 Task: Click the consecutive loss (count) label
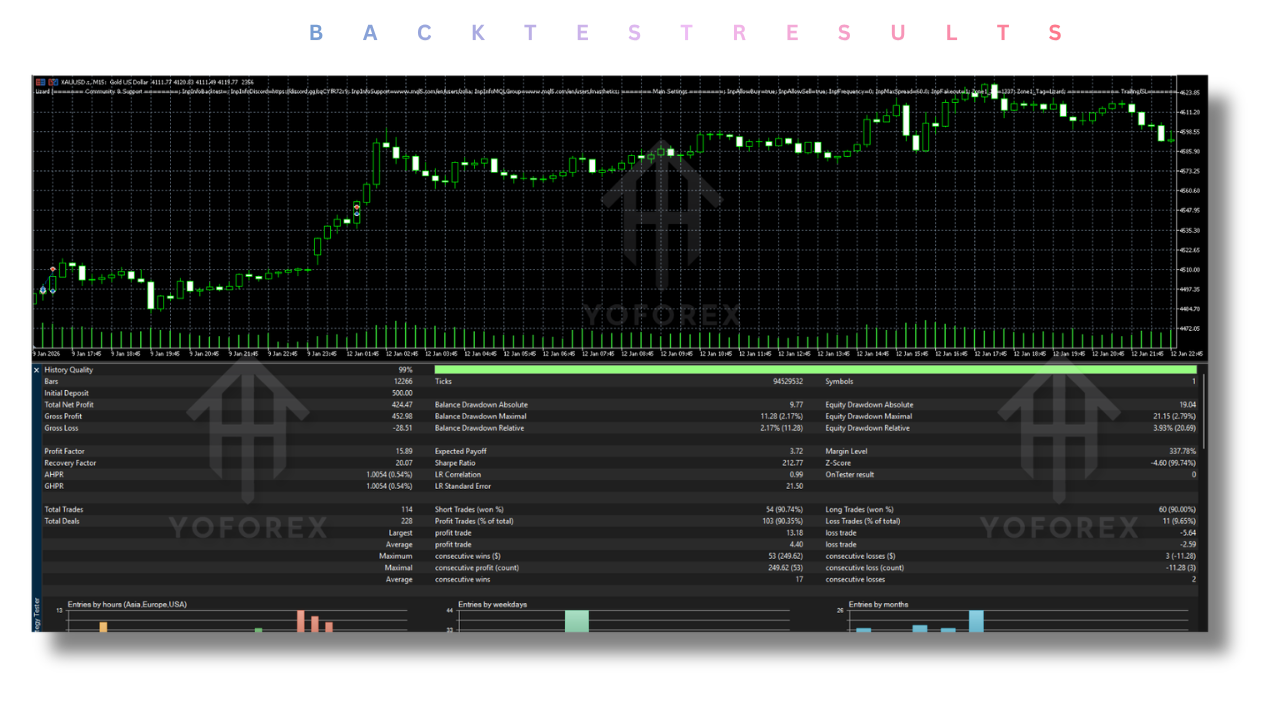point(865,568)
